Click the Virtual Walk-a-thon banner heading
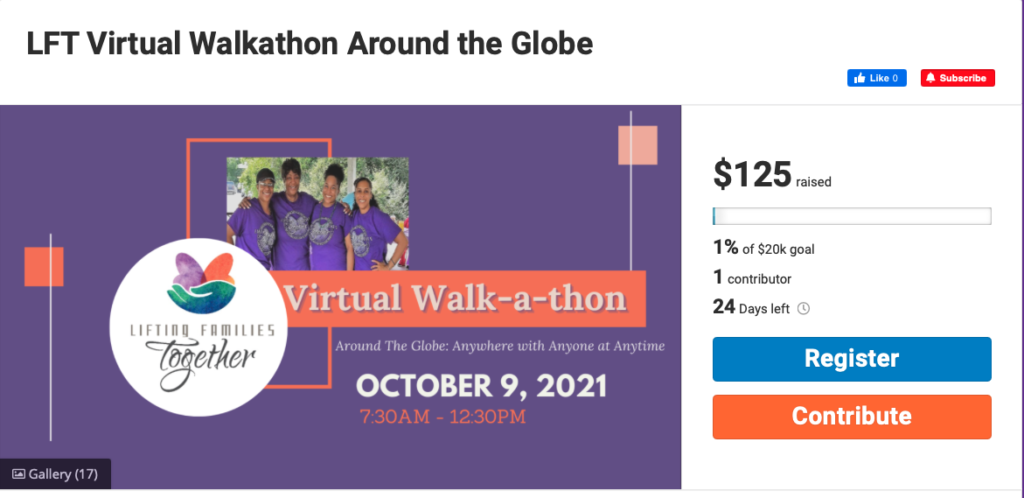This screenshot has height=498, width=1024. (x=455, y=298)
